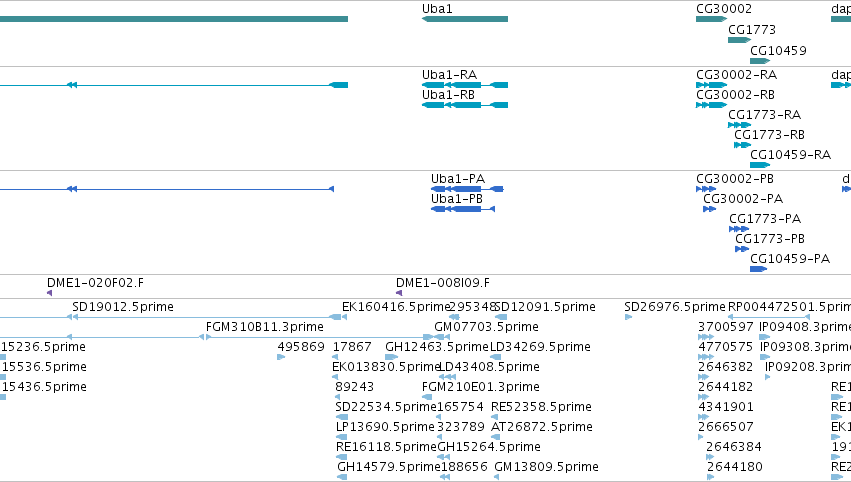Select the RE52358.5prime EST
Viewport: 851px width, 482px height.
(x=541, y=407)
